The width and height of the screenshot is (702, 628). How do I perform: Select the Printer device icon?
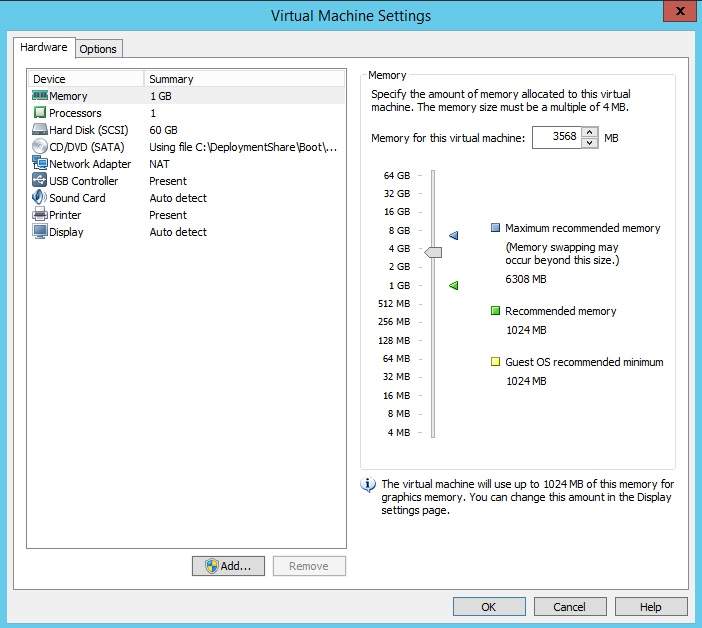[x=40, y=215]
